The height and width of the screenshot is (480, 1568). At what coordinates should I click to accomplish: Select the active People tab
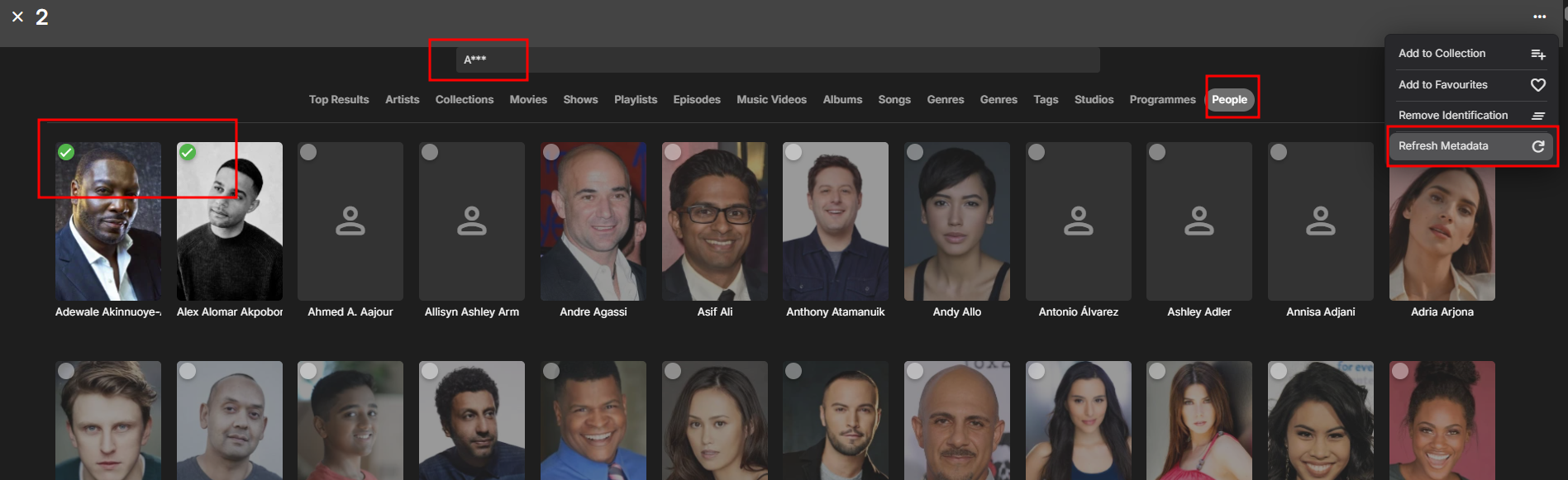pyautogui.click(x=1230, y=100)
